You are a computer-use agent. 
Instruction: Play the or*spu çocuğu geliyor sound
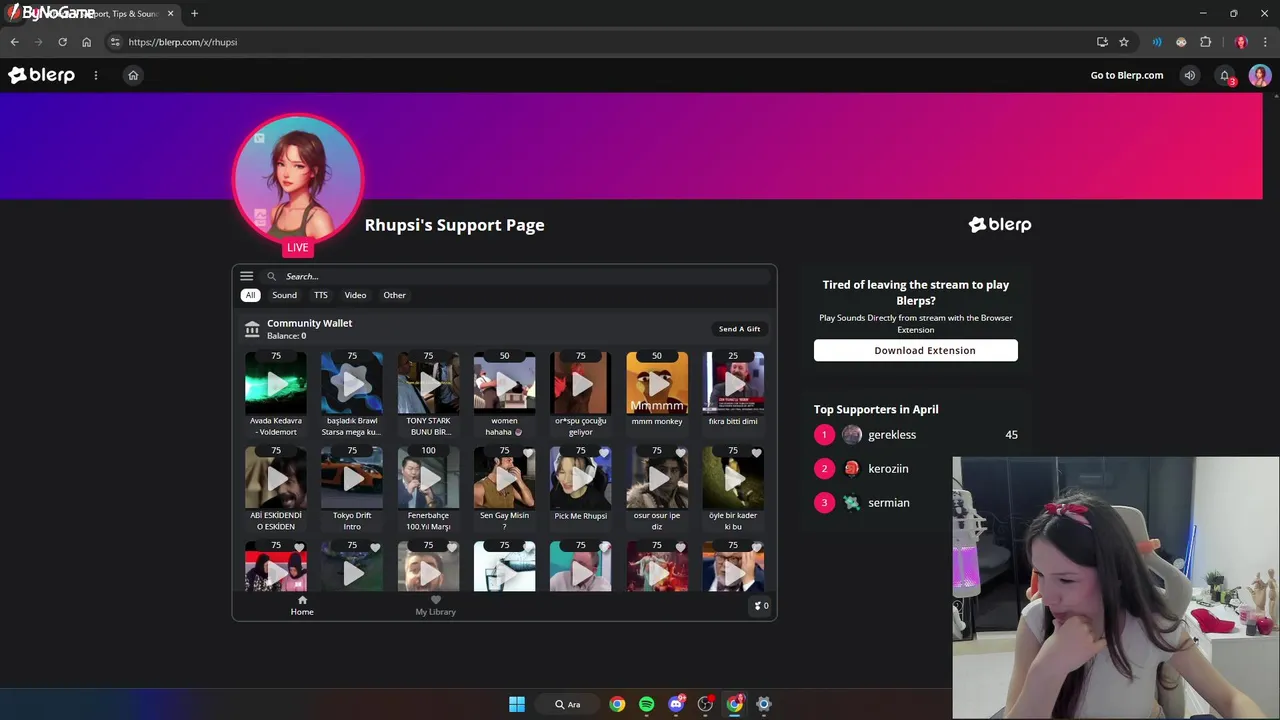click(581, 383)
